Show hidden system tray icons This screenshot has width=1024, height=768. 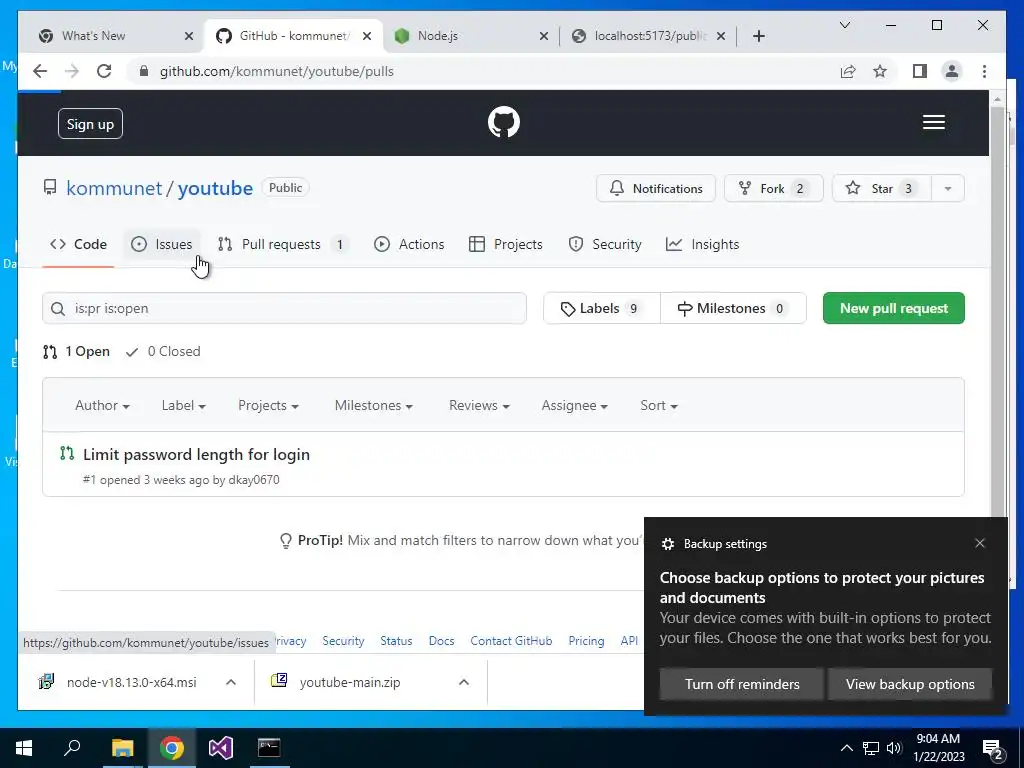coord(846,748)
